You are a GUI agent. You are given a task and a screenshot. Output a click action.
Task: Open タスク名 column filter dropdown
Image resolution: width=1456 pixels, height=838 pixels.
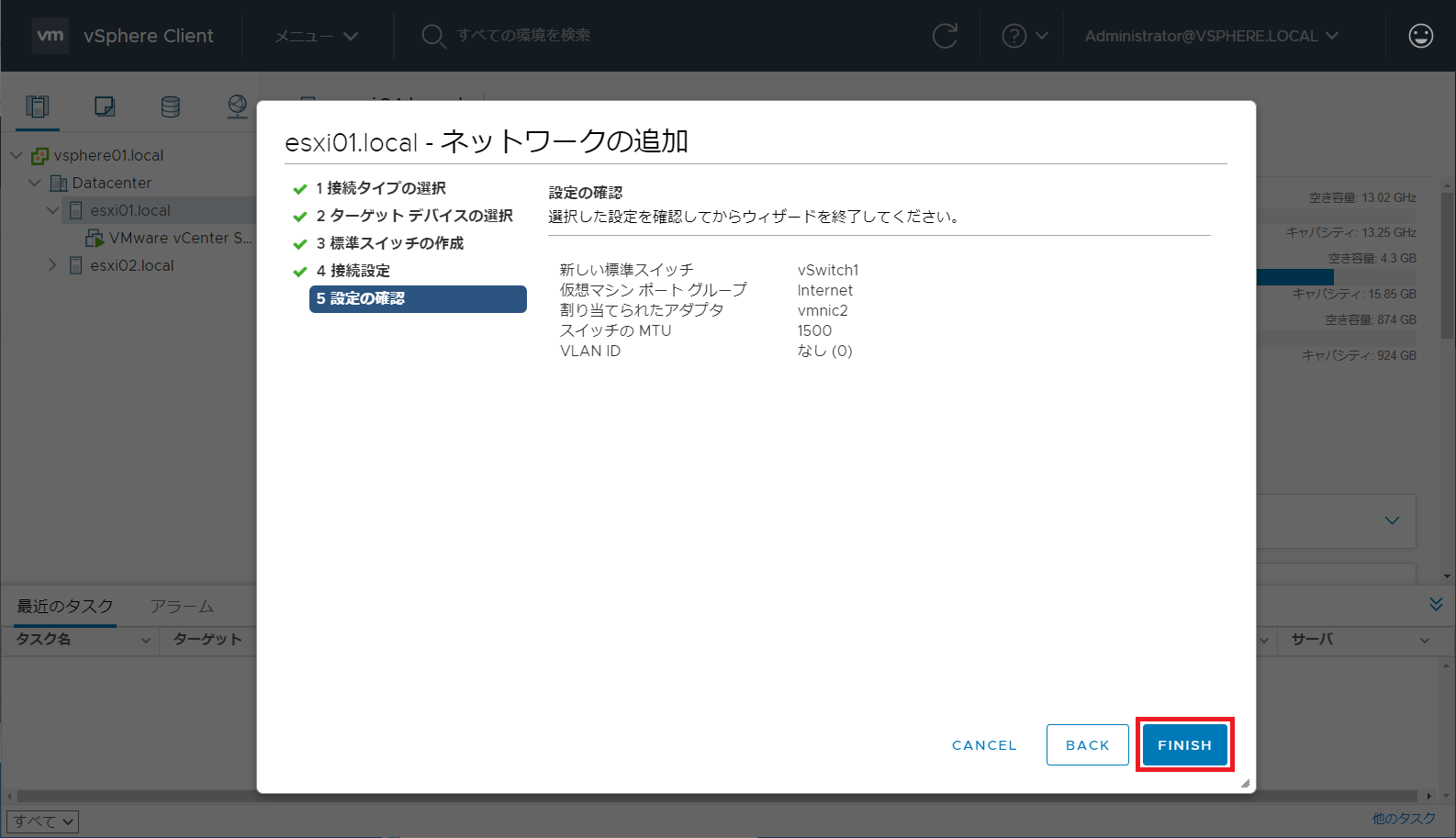pyautogui.click(x=145, y=641)
